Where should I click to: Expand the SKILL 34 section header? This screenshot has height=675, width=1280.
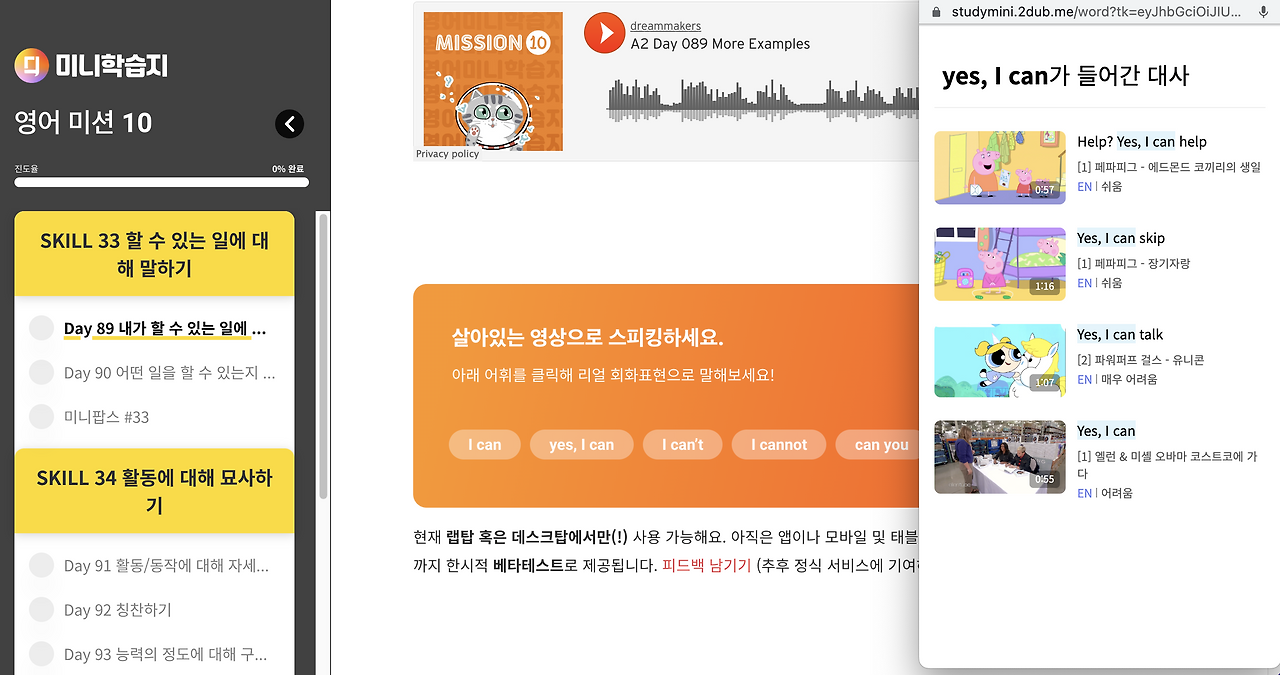155,491
